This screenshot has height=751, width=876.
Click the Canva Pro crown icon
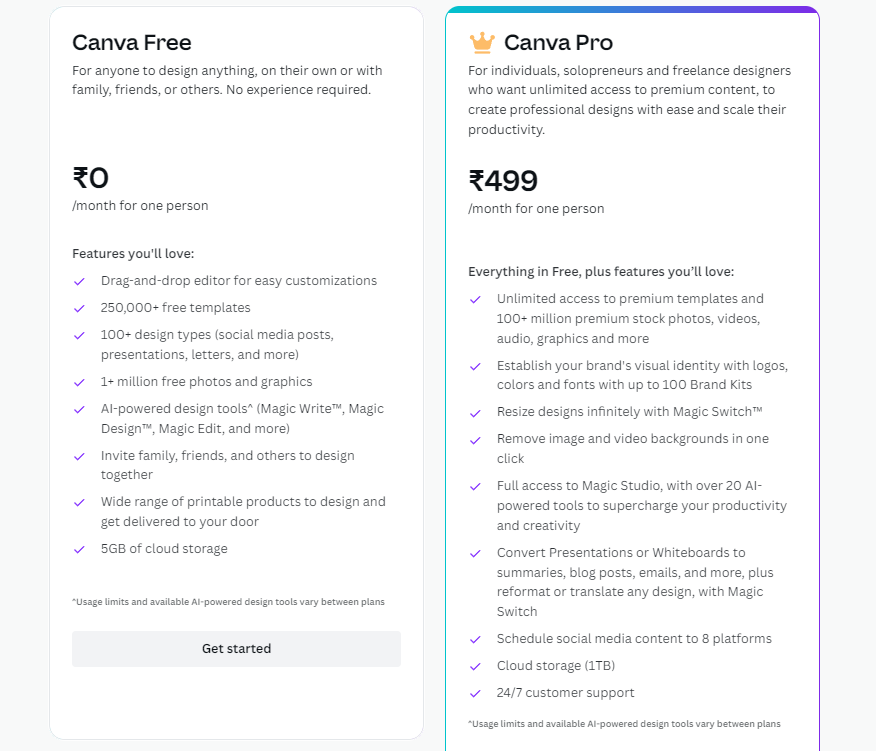pyautogui.click(x=482, y=43)
